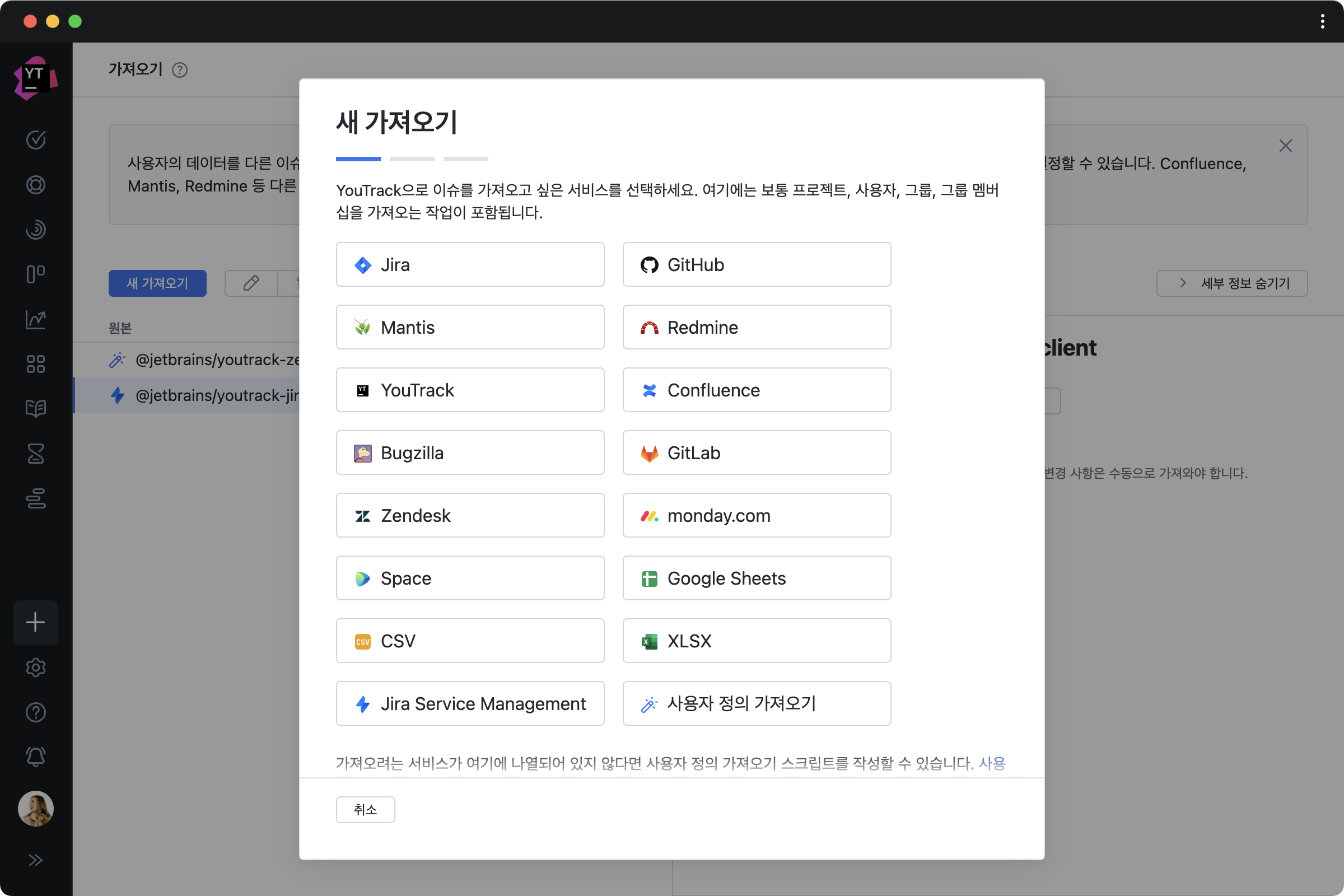Select monday.com as import source

pos(756,515)
